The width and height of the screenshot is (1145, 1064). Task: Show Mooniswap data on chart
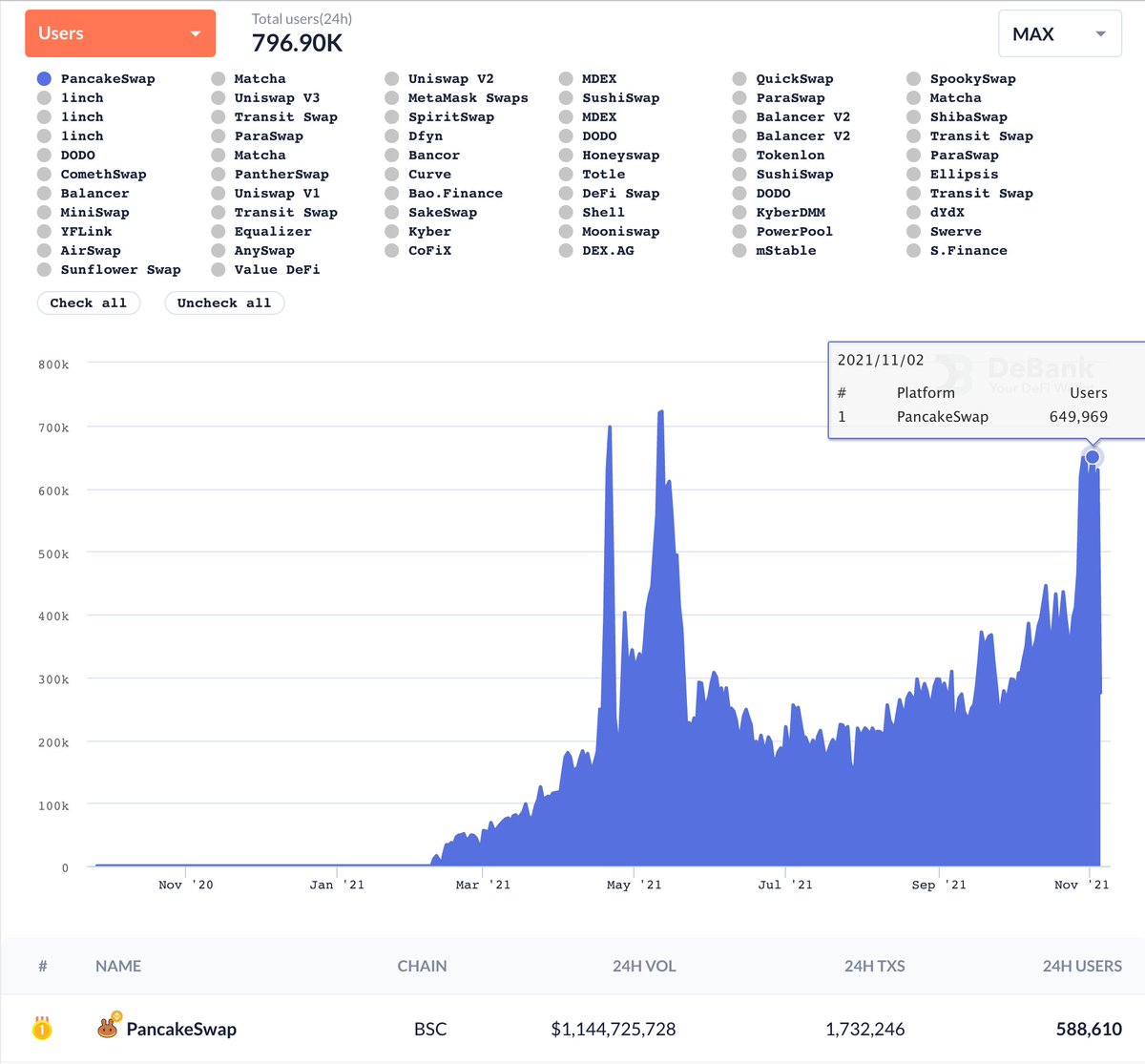tap(609, 232)
